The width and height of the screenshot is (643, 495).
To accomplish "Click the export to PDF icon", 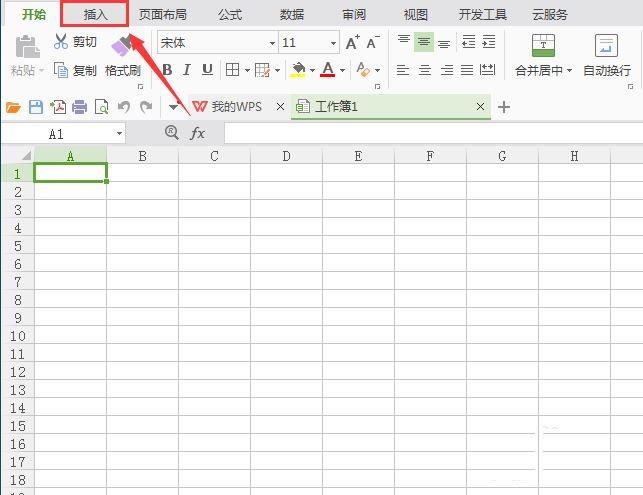I will click(58, 107).
